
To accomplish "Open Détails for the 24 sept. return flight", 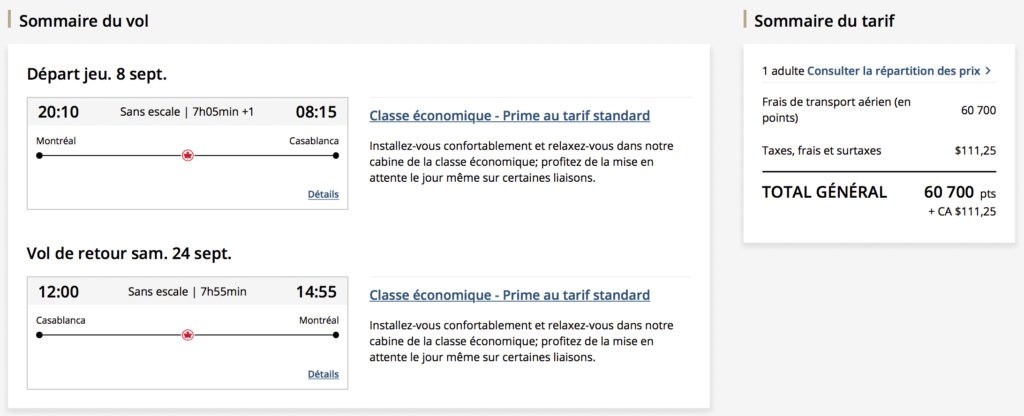I will coord(323,374).
